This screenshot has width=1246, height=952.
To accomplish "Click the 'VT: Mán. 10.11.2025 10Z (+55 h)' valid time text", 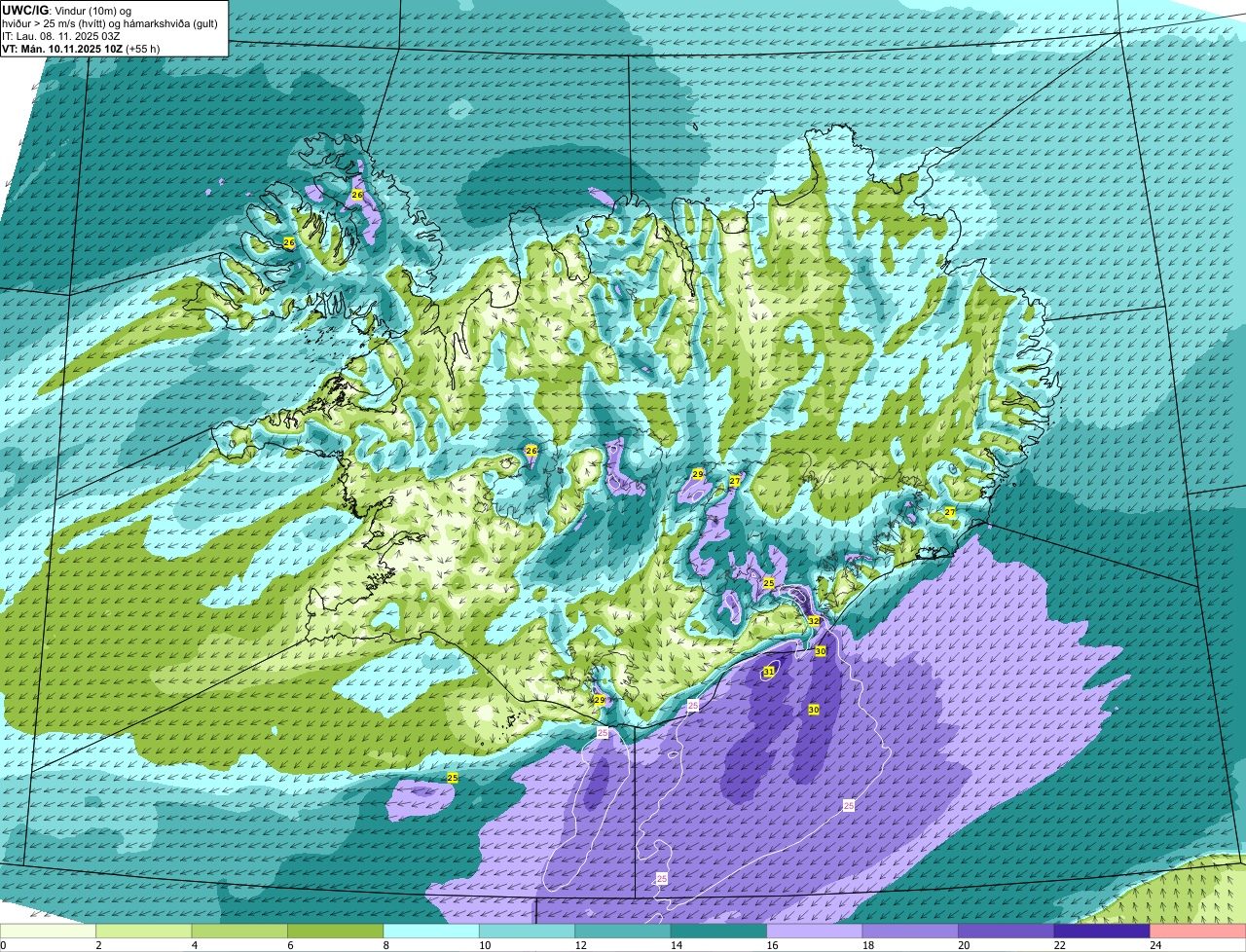I will (x=81, y=48).
